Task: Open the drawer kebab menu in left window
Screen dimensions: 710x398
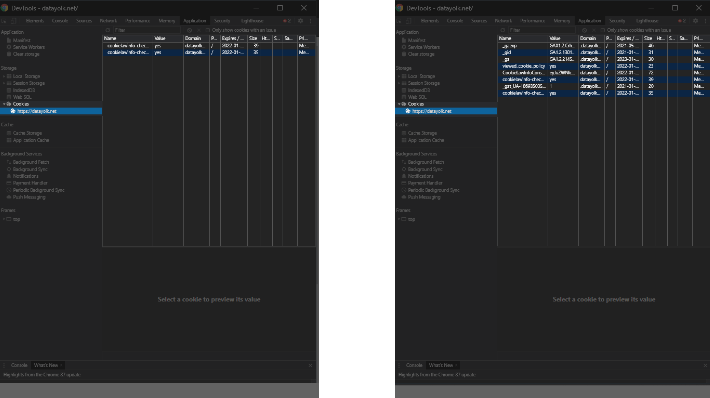Action: [4, 365]
